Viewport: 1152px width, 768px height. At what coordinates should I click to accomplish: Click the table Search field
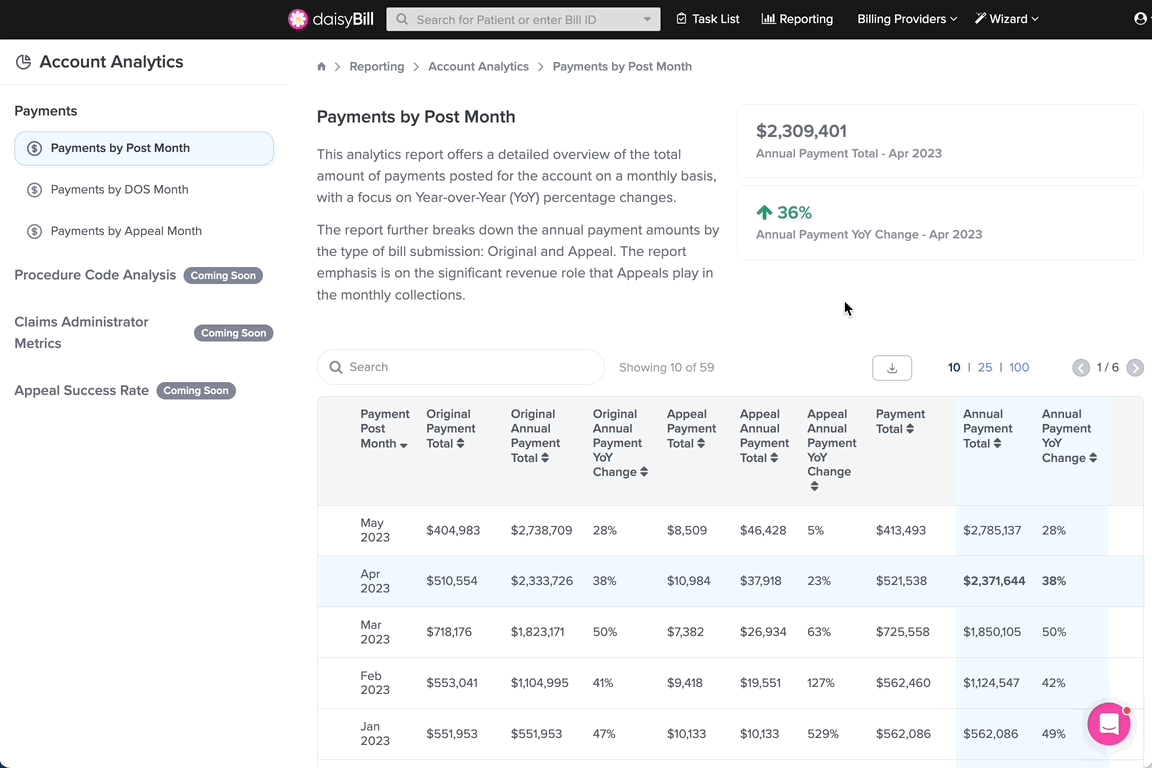[461, 367]
